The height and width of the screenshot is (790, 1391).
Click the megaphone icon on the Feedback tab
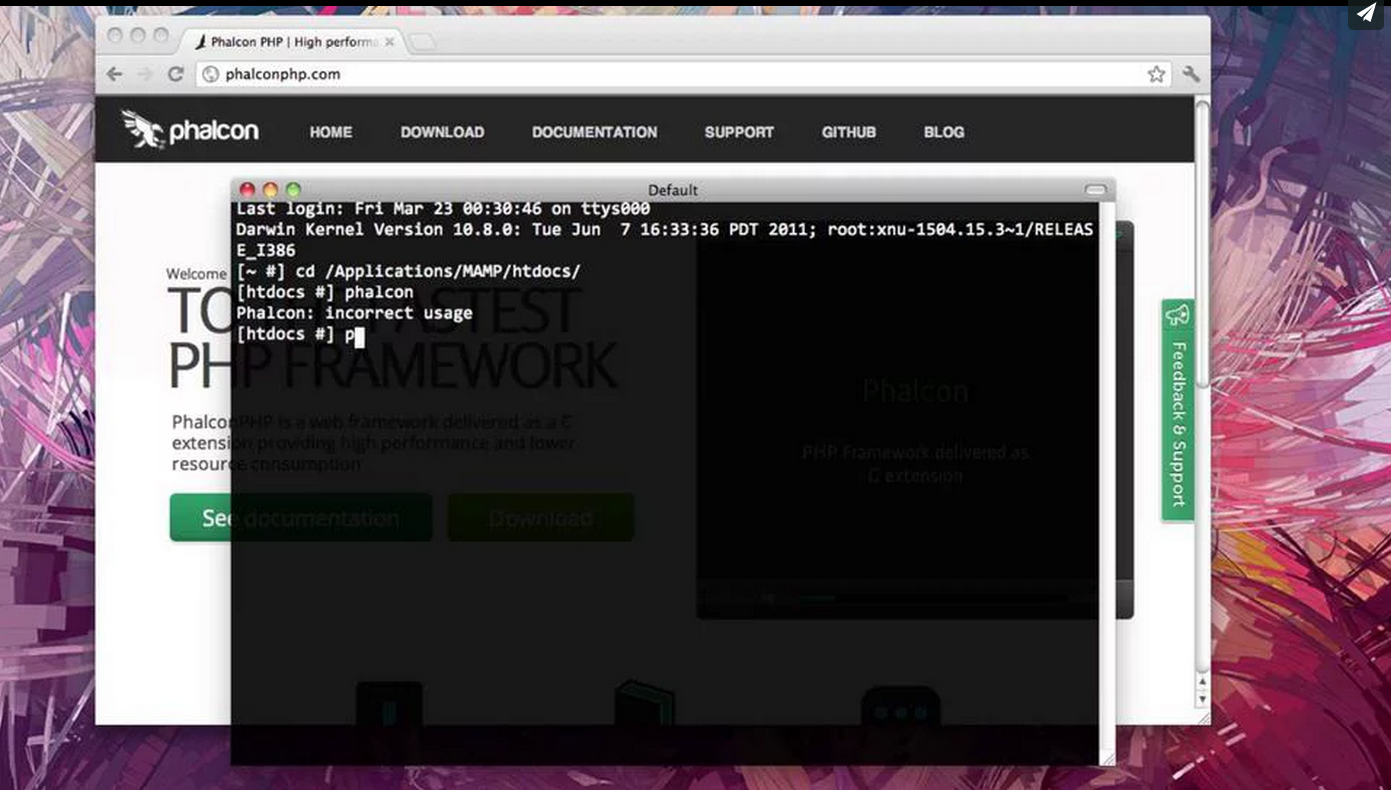[x=1177, y=315]
